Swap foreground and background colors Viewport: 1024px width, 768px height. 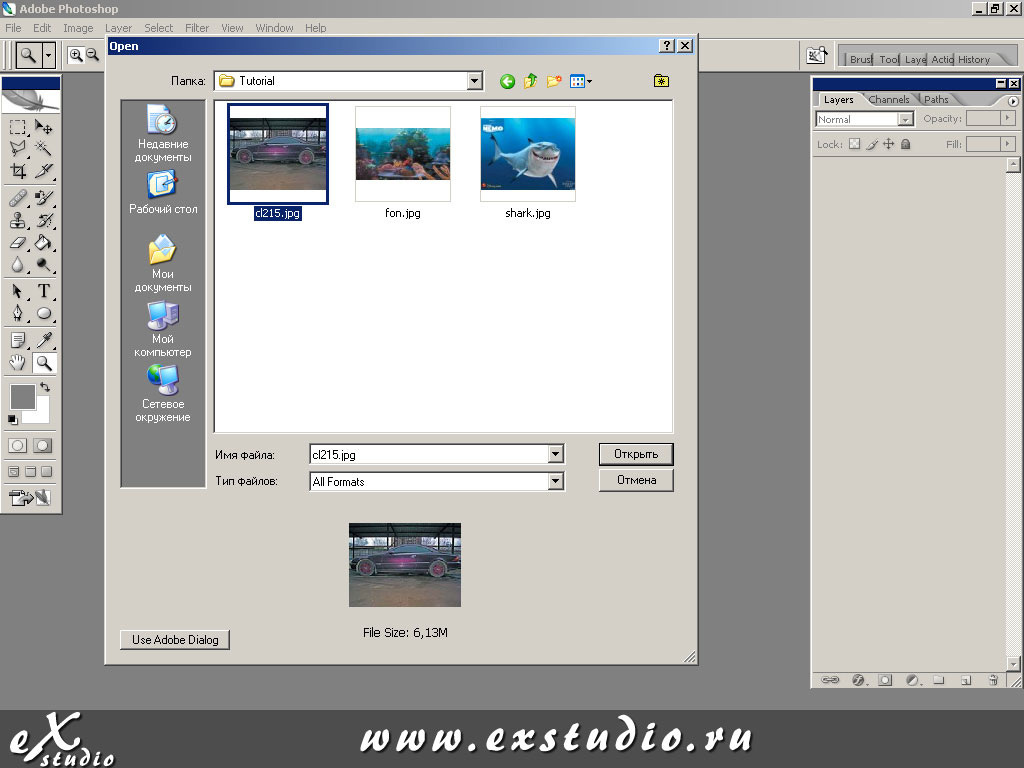pos(45,387)
